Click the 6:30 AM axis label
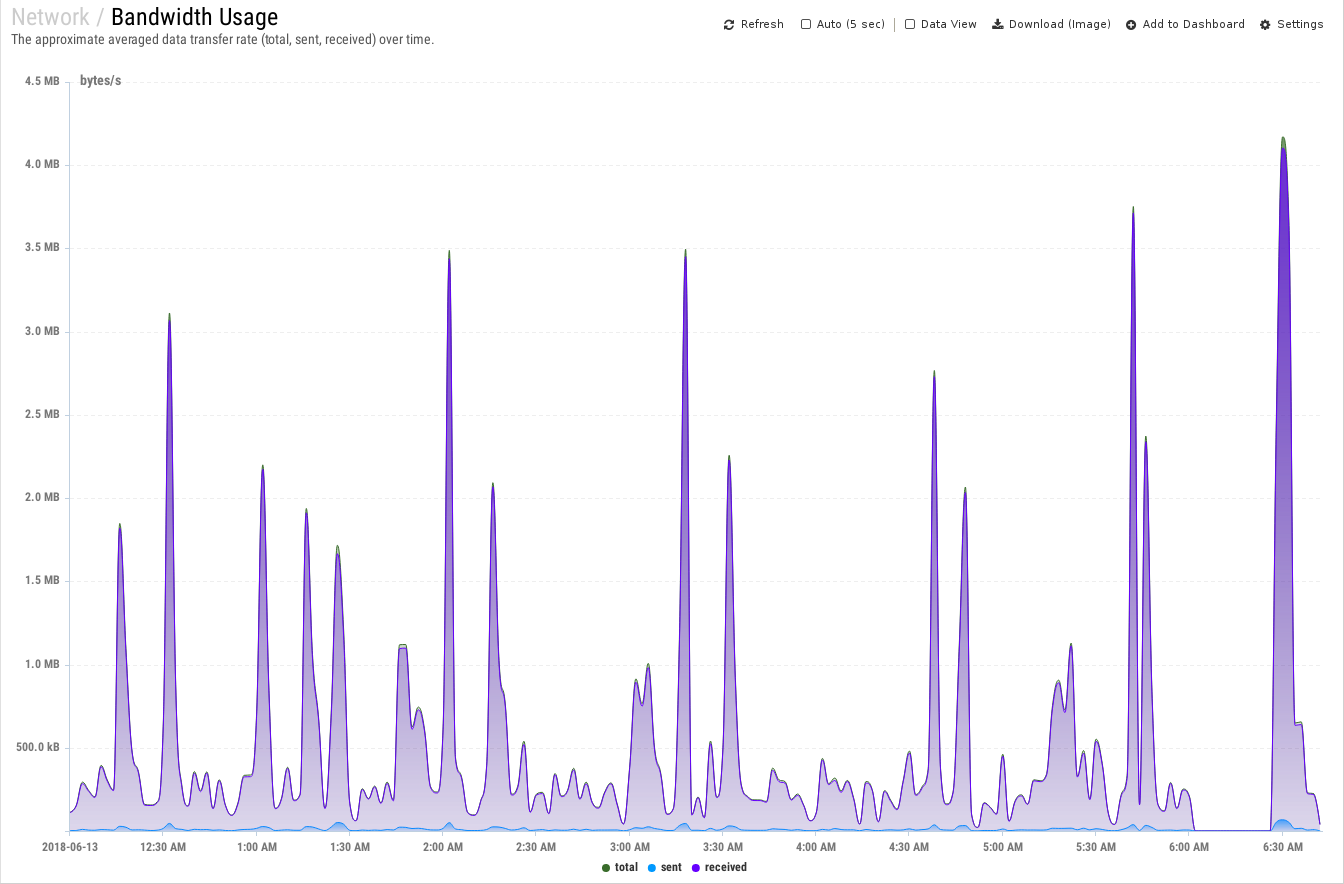The image size is (1344, 884). pyautogui.click(x=1283, y=847)
